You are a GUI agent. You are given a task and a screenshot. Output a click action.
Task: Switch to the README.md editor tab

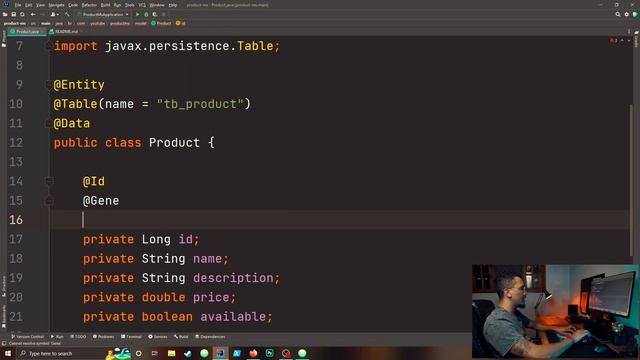pyautogui.click(x=65, y=31)
